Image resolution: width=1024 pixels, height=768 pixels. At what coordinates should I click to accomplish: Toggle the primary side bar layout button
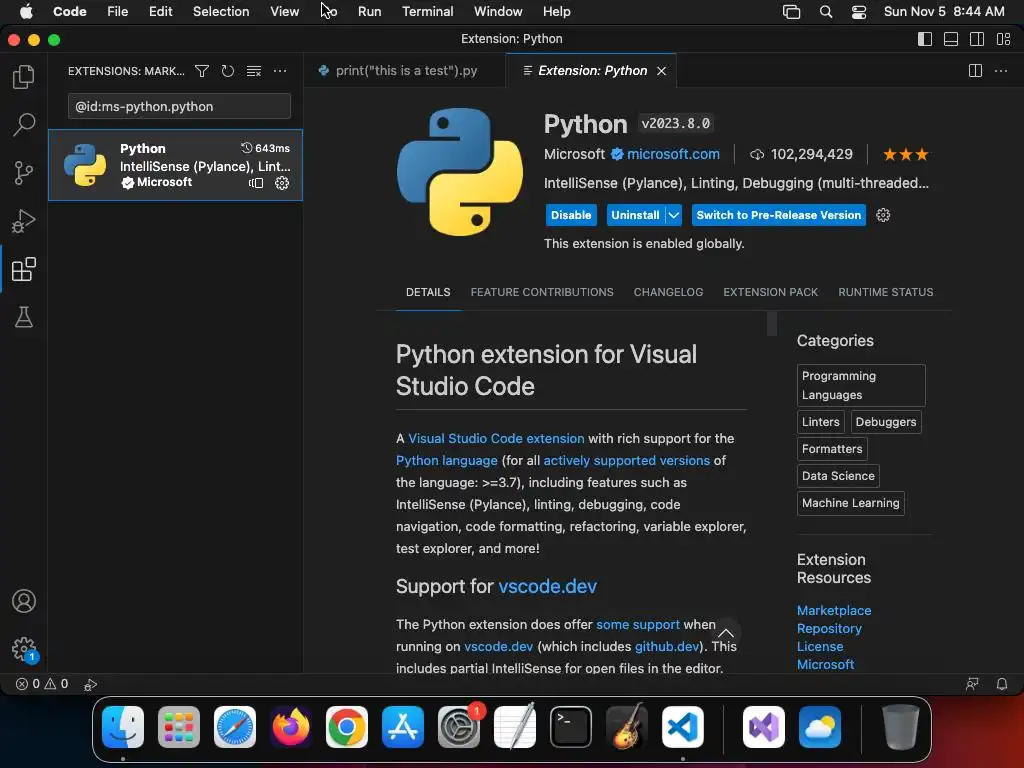(x=925, y=39)
